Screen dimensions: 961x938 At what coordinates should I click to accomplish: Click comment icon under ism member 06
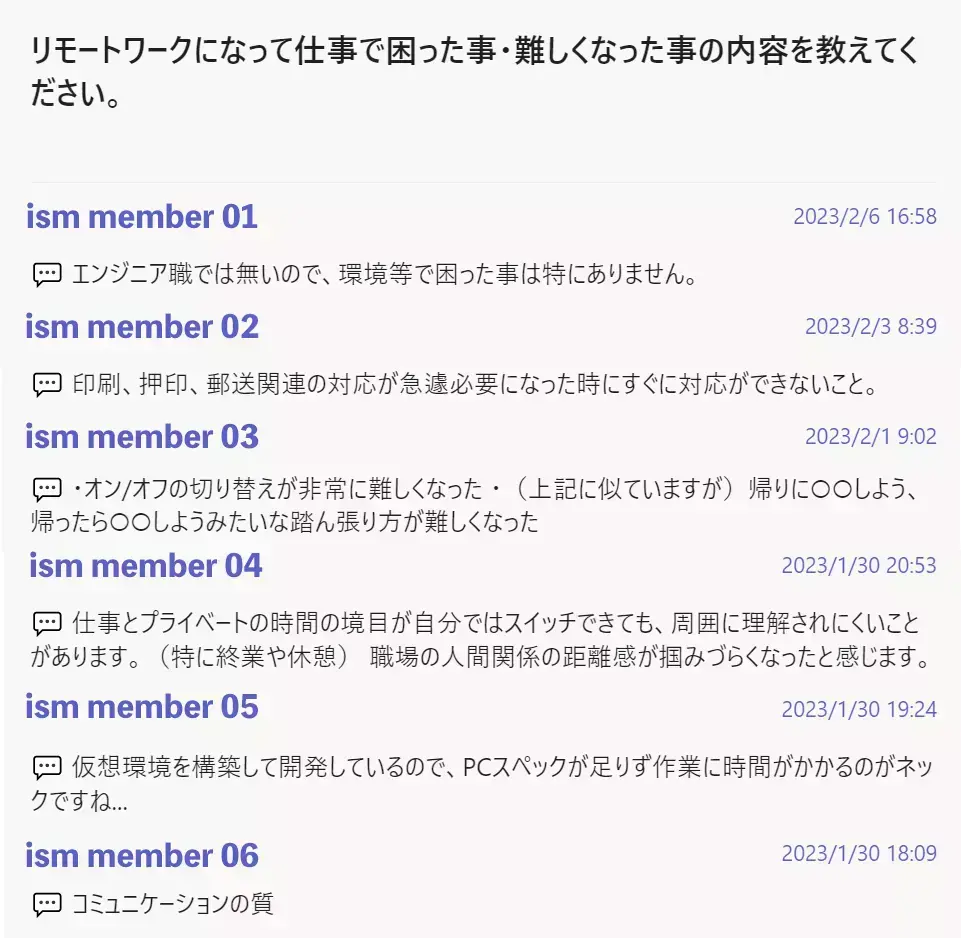(x=47, y=905)
